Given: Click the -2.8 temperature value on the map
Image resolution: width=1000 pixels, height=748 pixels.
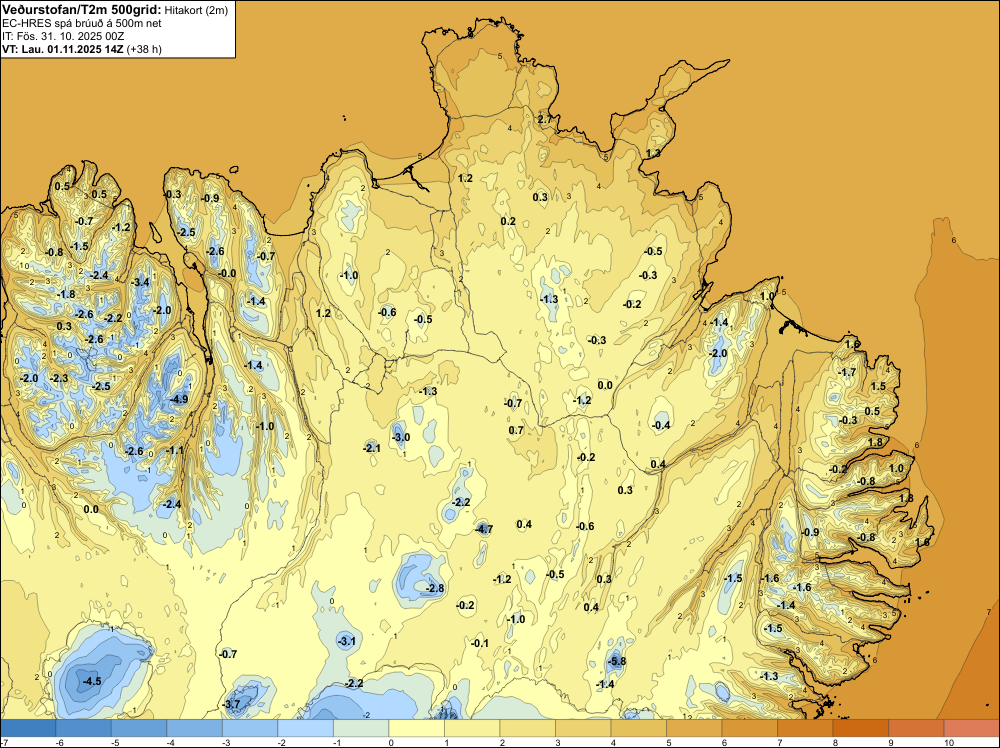Looking at the screenshot, I should coord(436,588).
